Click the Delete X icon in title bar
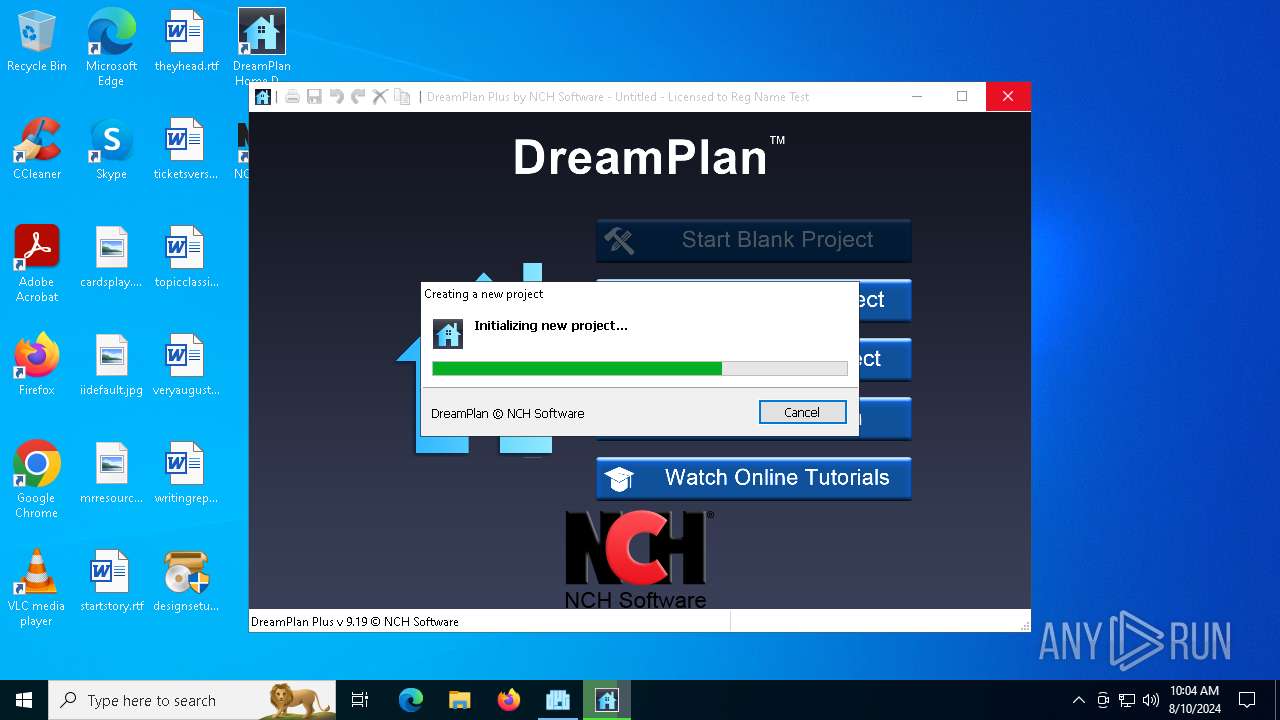 click(380, 97)
